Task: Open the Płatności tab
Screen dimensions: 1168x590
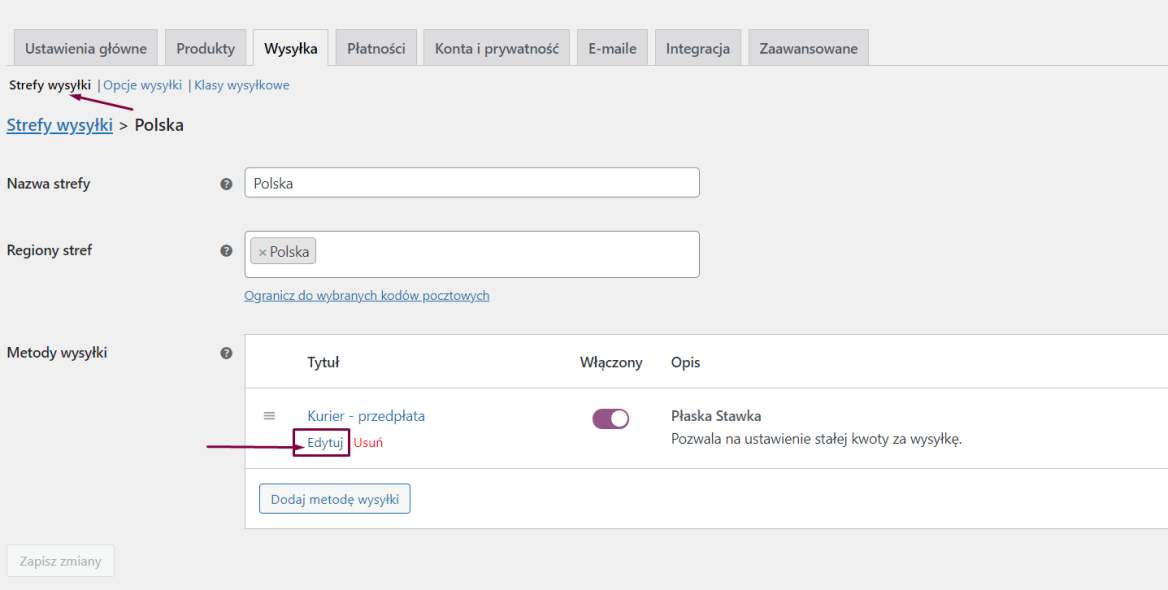Action: (x=376, y=48)
